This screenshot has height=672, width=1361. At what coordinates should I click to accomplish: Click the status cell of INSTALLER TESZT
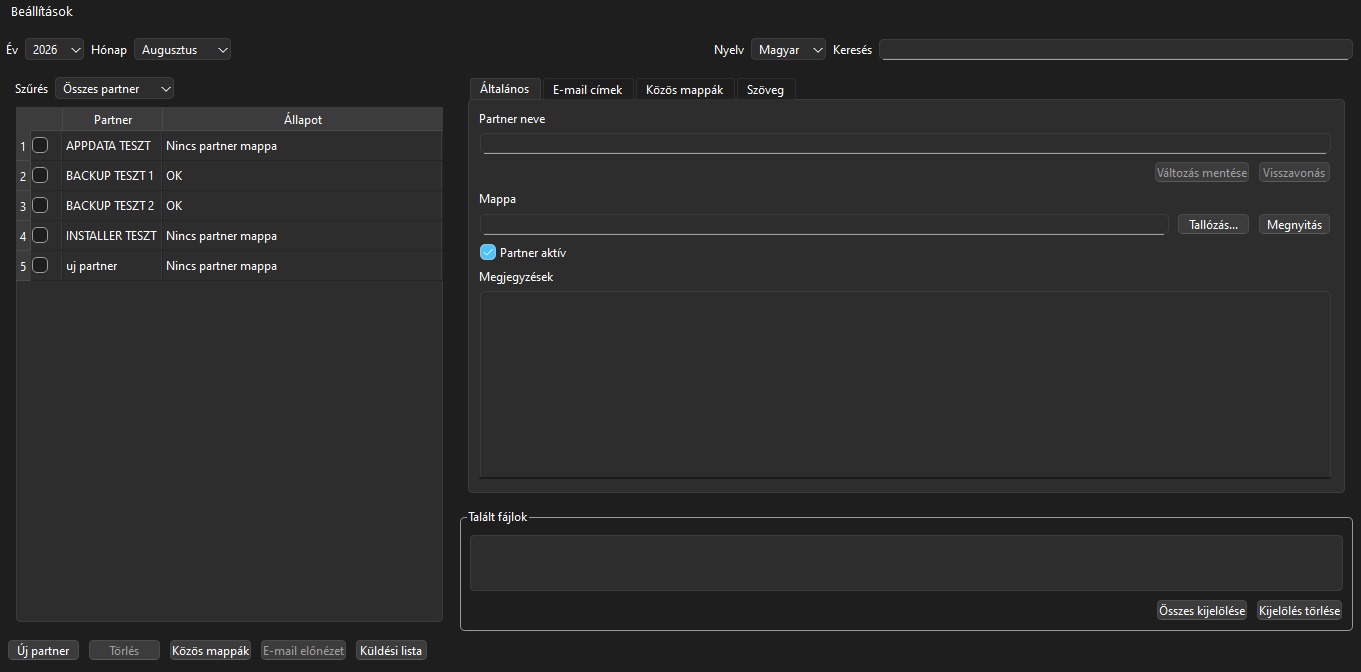pos(302,235)
